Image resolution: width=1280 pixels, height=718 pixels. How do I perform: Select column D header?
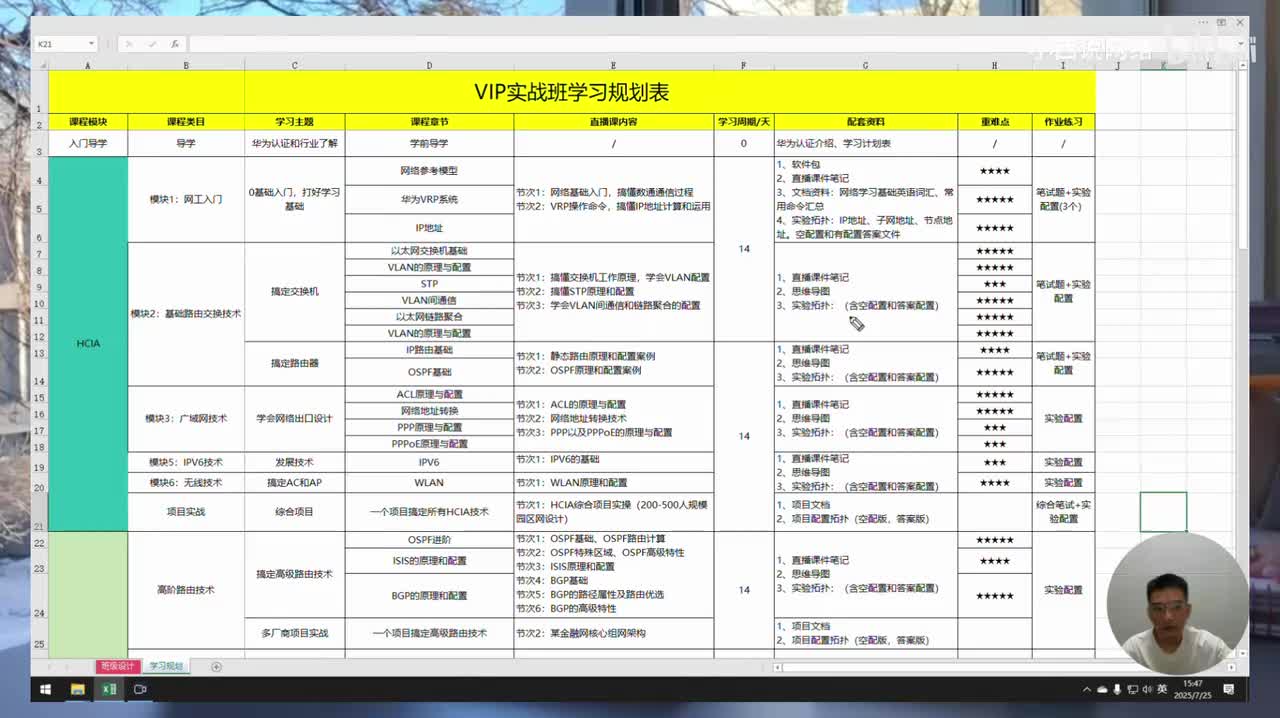click(429, 65)
